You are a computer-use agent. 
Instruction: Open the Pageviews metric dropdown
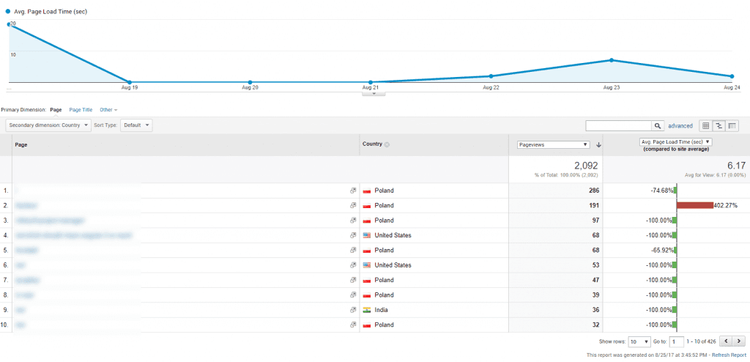(x=553, y=144)
